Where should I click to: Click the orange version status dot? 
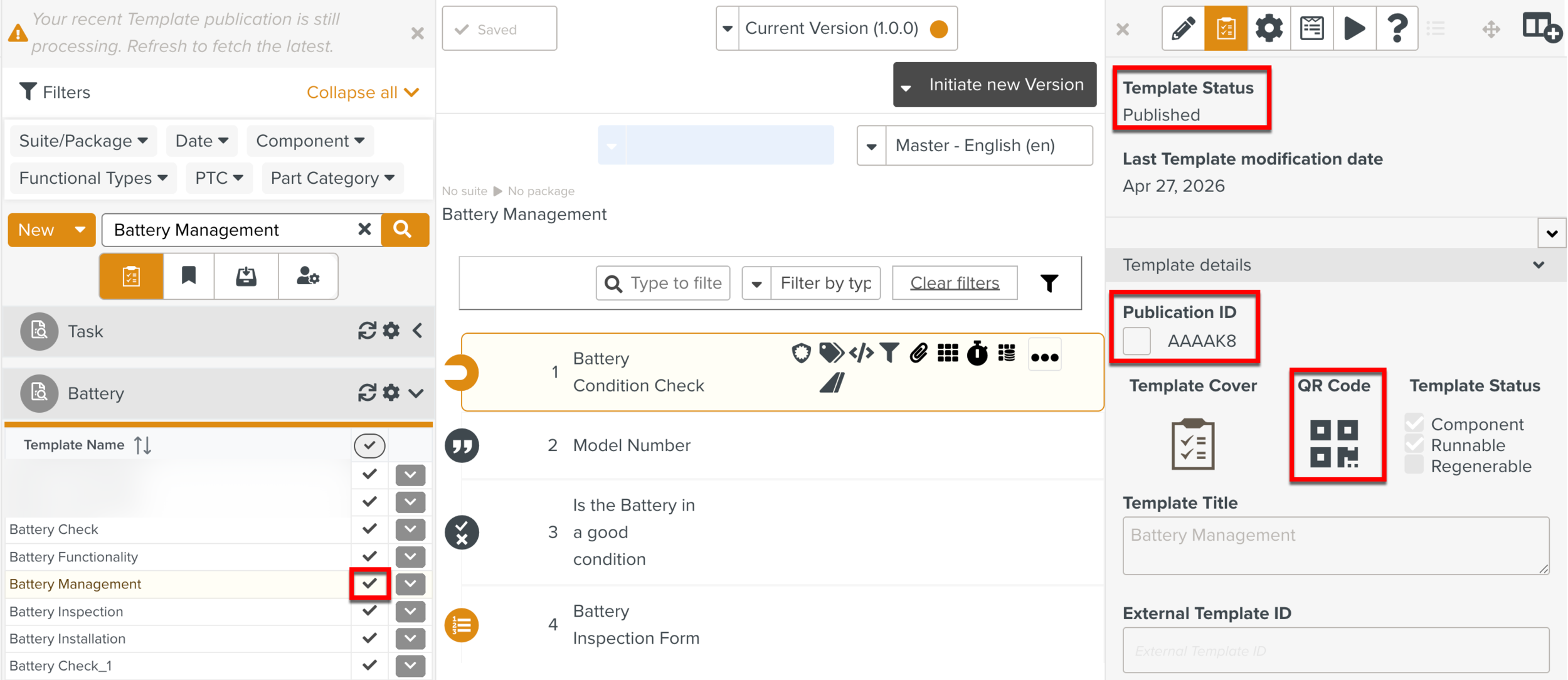[x=939, y=29]
